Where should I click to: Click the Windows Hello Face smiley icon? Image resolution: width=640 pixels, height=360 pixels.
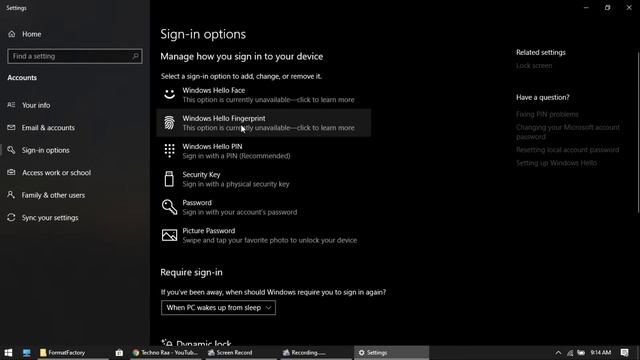pyautogui.click(x=169, y=94)
